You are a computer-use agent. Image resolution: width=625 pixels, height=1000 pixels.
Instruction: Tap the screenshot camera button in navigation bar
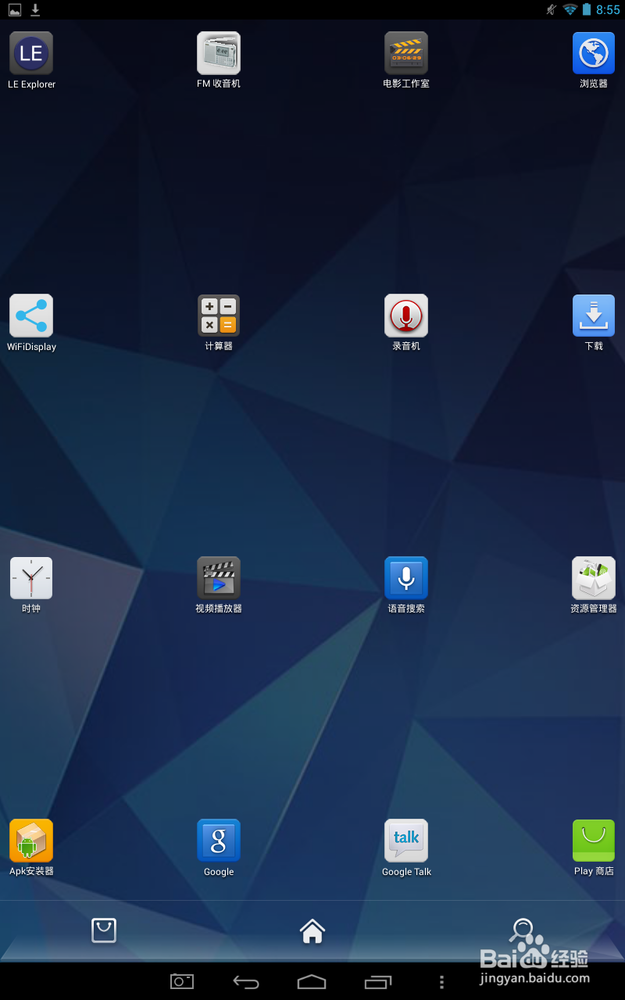(182, 982)
